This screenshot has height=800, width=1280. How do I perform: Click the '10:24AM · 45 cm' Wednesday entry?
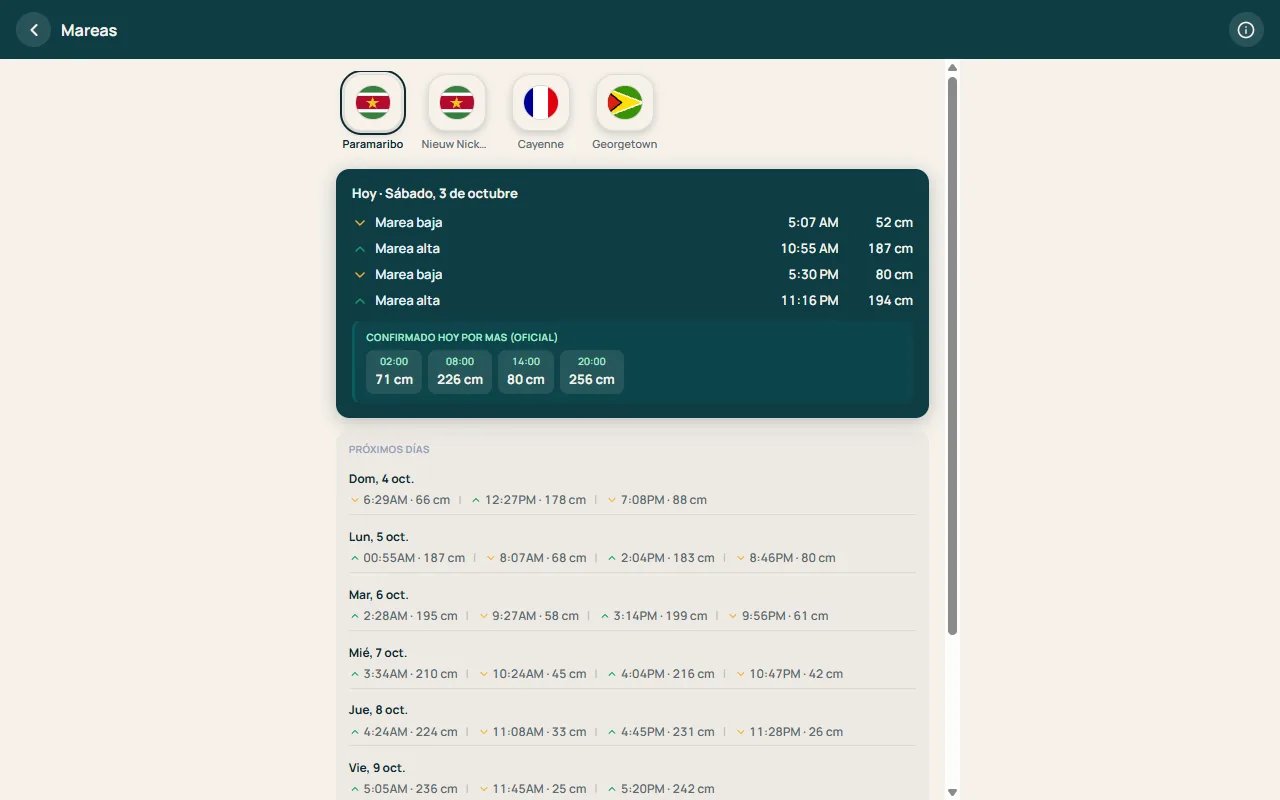532,674
